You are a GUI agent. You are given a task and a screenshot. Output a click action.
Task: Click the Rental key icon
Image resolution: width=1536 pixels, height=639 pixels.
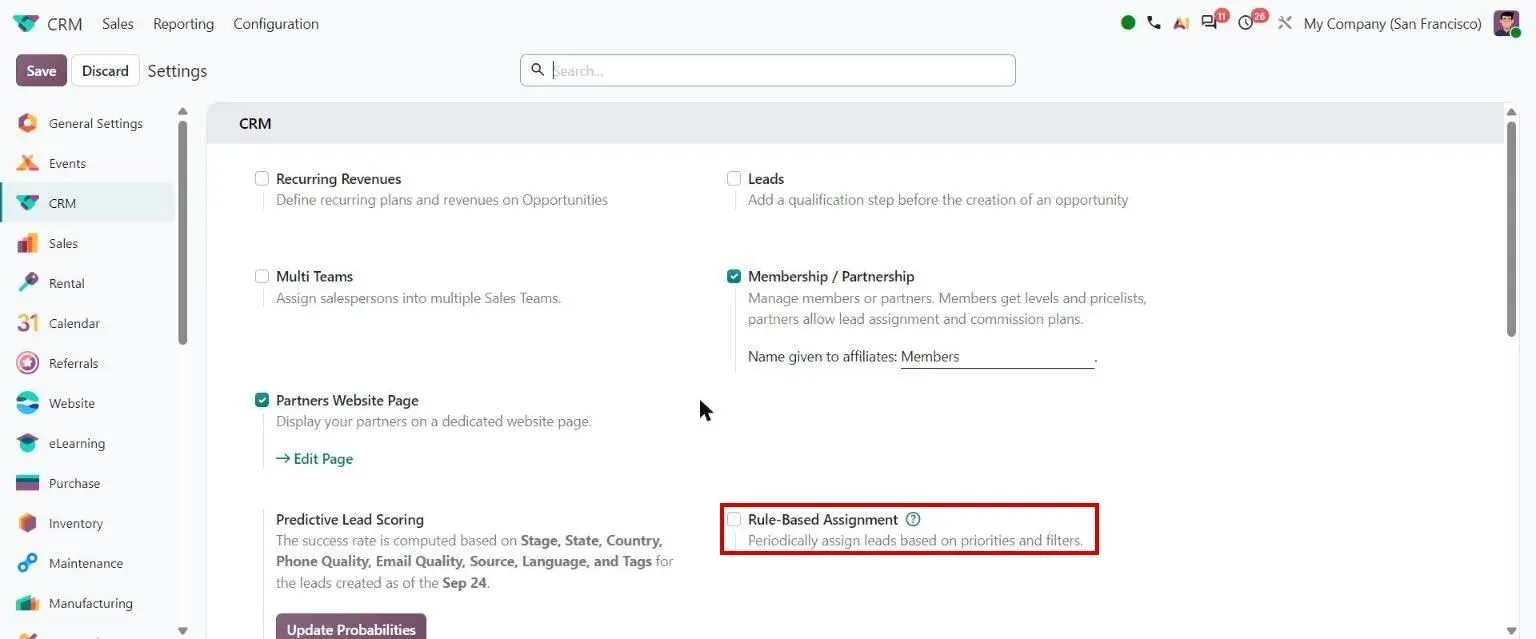click(x=28, y=283)
